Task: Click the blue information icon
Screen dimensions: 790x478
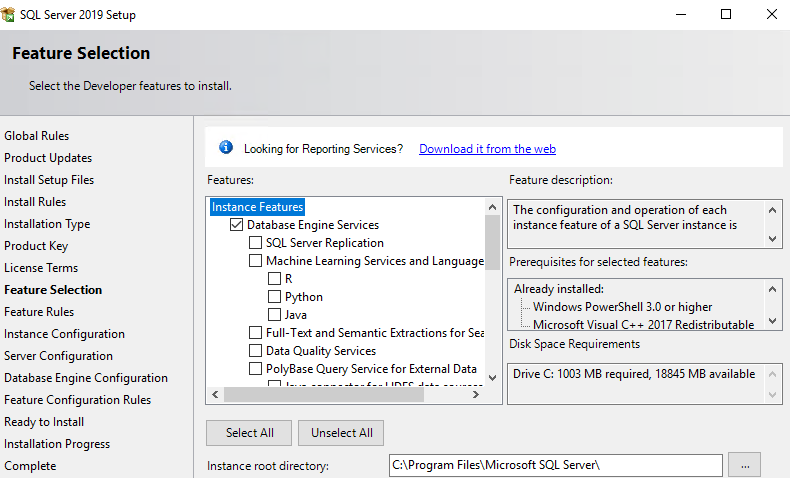Action: (x=226, y=148)
